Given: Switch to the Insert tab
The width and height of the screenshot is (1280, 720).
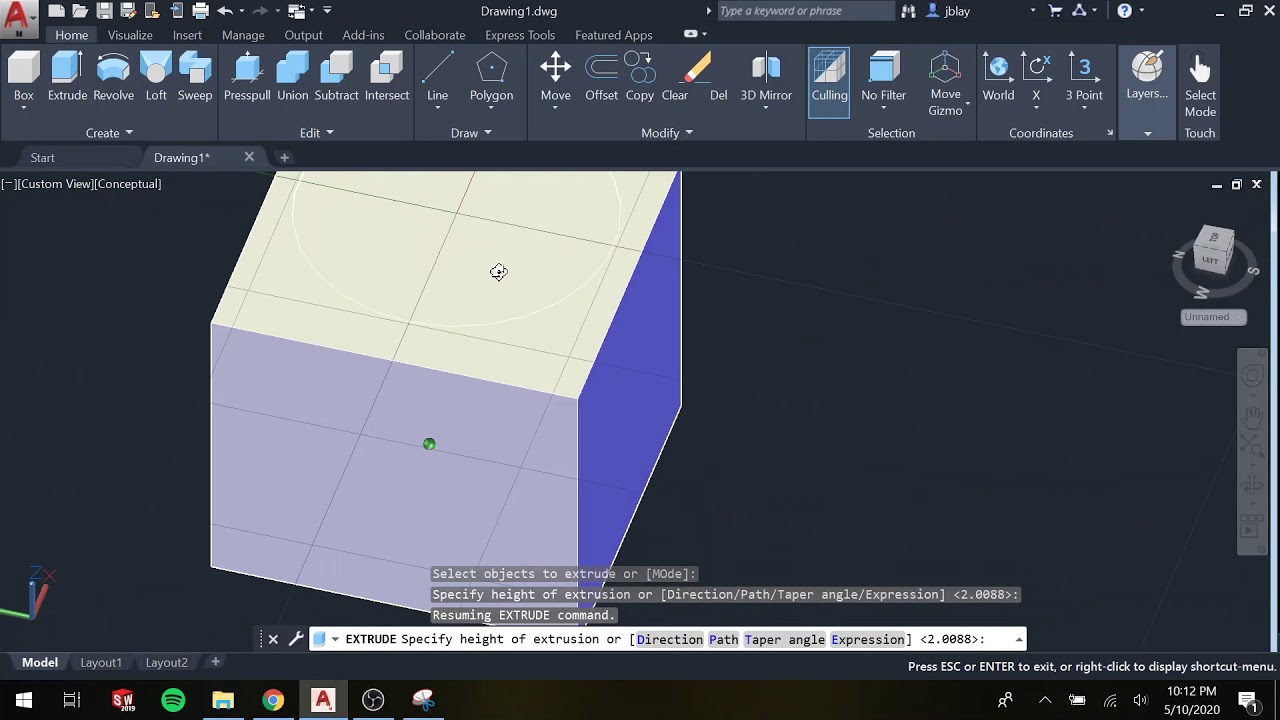Looking at the screenshot, I should coord(187,35).
